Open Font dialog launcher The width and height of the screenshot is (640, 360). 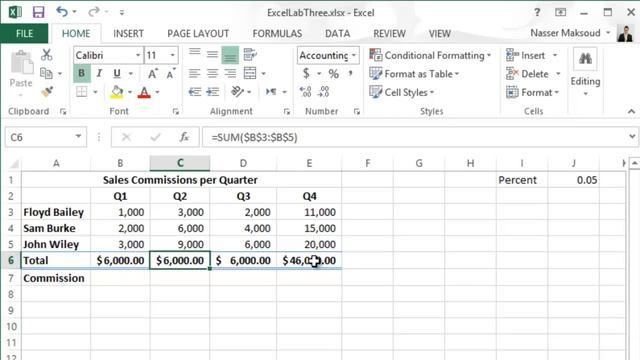tap(176, 111)
